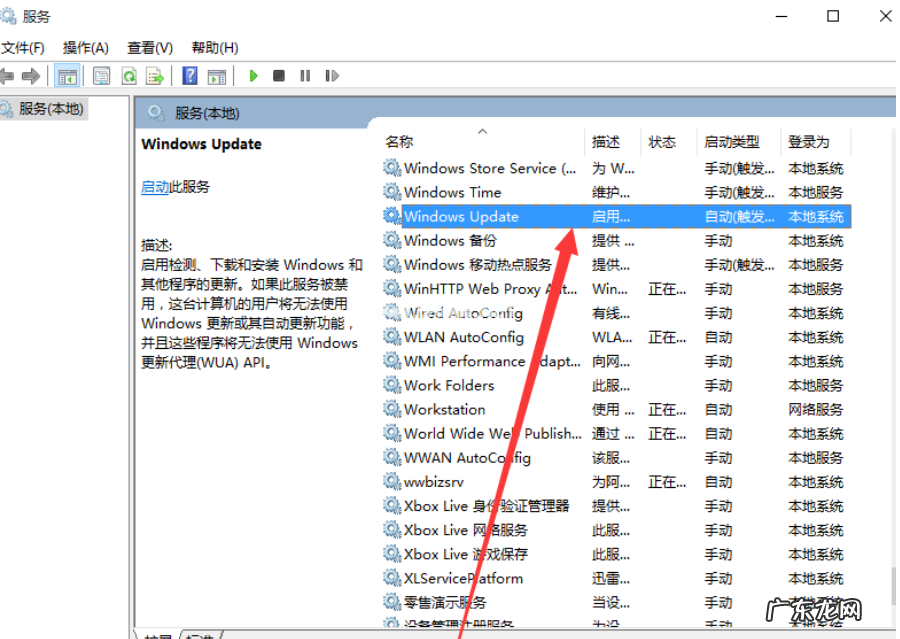The width and height of the screenshot is (900, 639).
Task: Sort services by the 名称 column
Action: pos(399,141)
